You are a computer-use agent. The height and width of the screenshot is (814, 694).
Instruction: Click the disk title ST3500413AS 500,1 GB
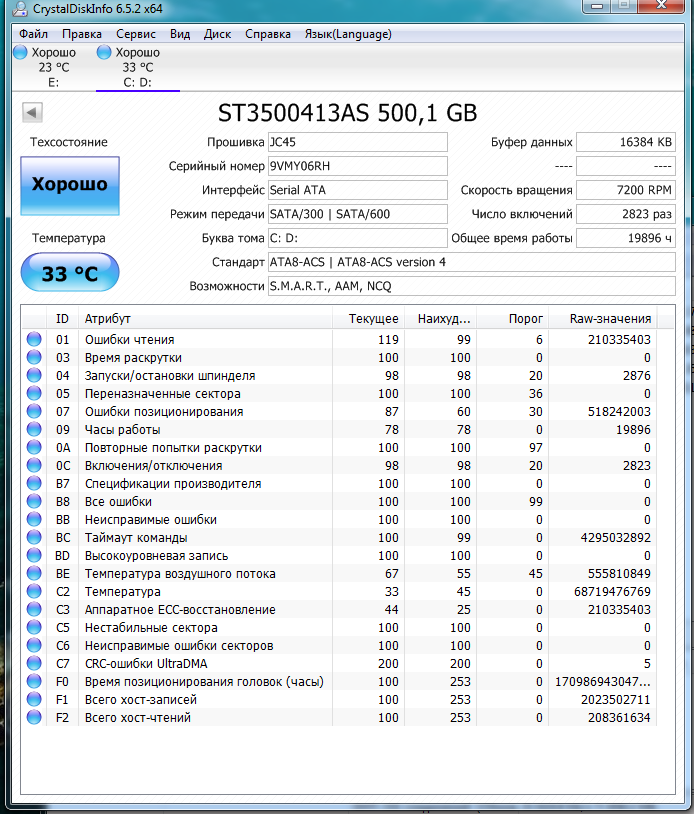point(347,113)
